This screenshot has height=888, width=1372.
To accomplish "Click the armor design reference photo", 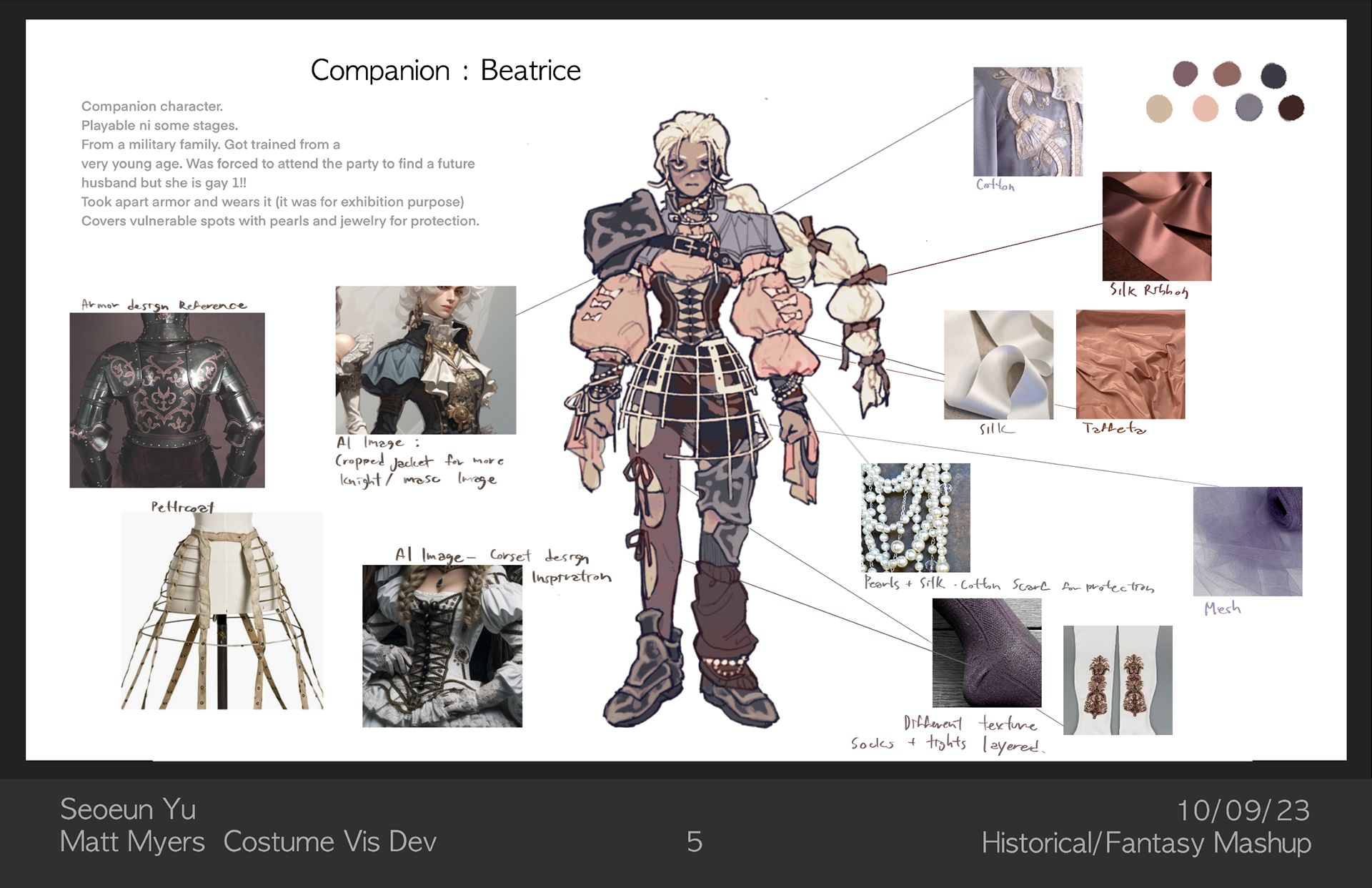I will tap(166, 400).
